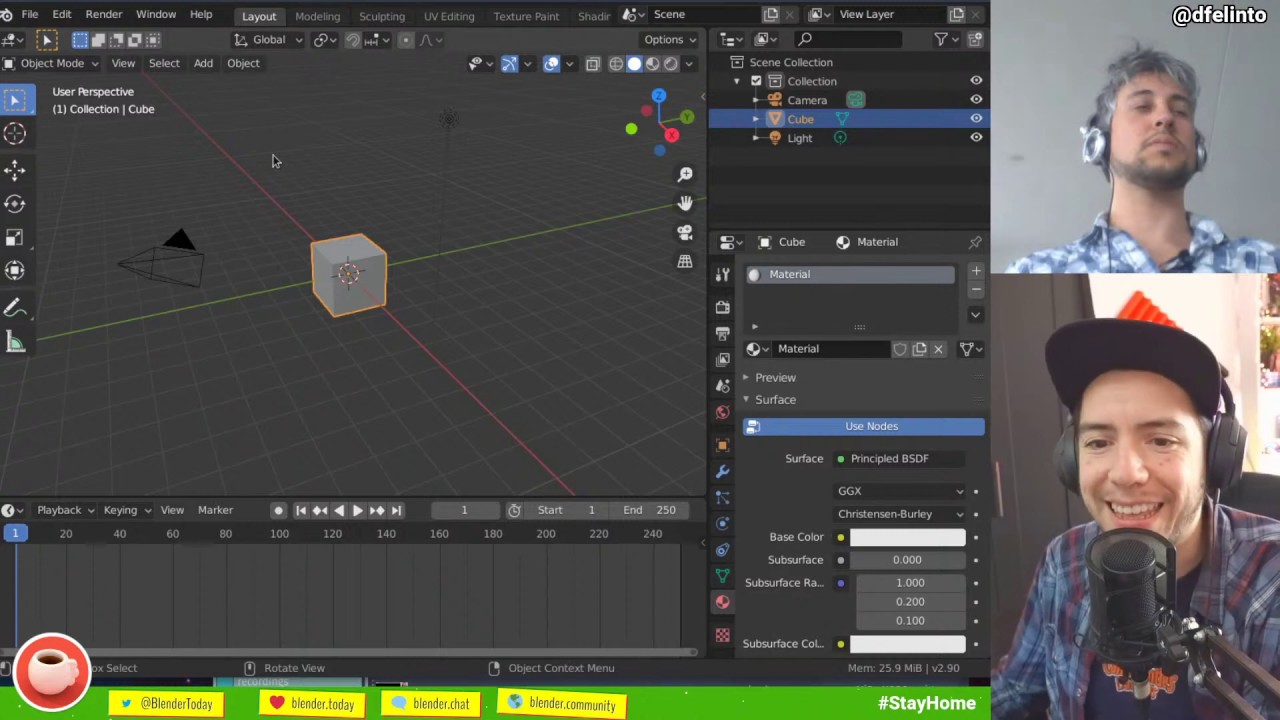
Task: Jump to the timeline start frame
Action: [301, 510]
